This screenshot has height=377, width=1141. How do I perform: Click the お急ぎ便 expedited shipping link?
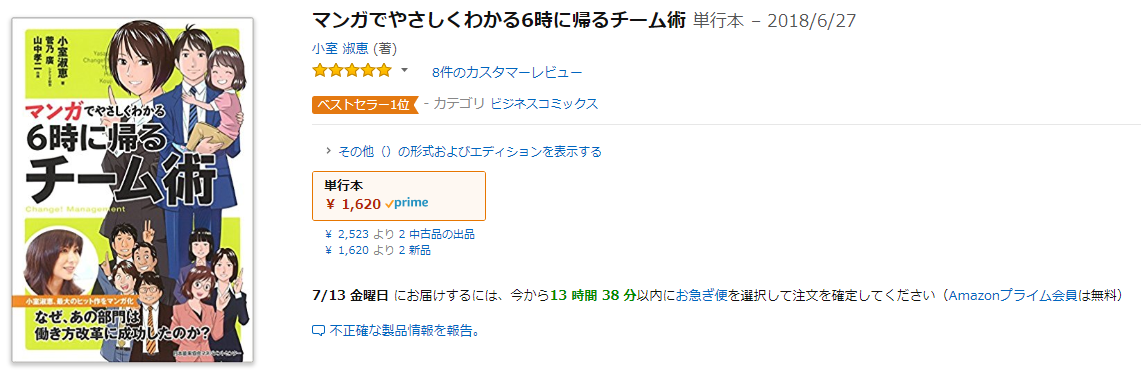pyautogui.click(x=702, y=295)
